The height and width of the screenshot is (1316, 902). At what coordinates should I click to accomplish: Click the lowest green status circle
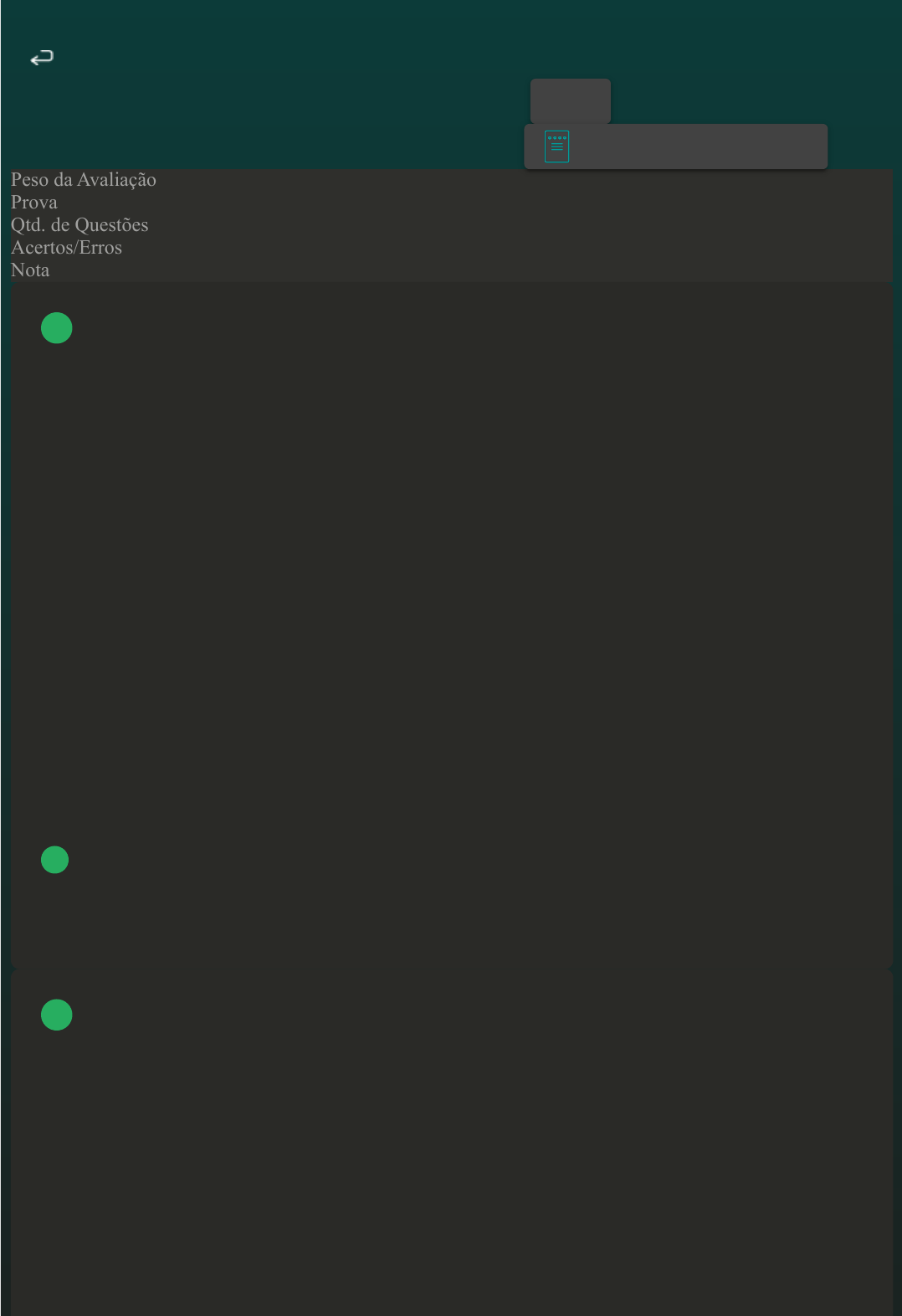[x=57, y=1015]
